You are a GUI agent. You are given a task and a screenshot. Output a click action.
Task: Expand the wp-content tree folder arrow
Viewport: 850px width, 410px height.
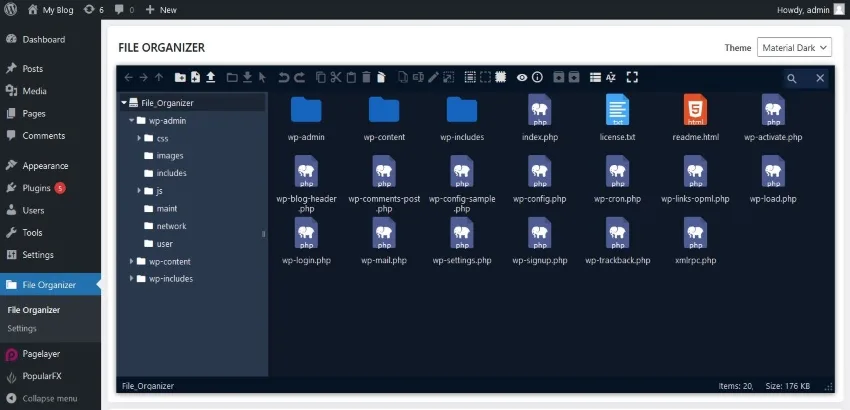coord(132,261)
